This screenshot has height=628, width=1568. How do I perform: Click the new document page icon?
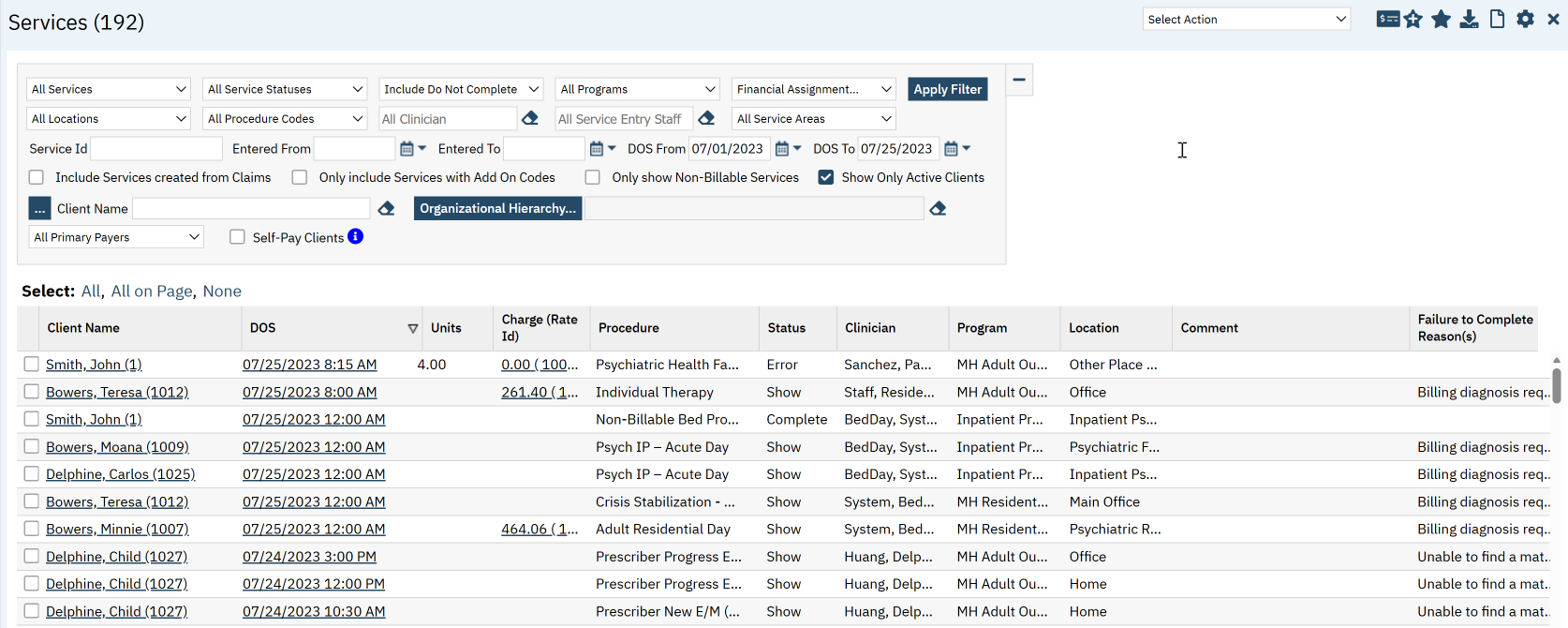tap(1498, 19)
